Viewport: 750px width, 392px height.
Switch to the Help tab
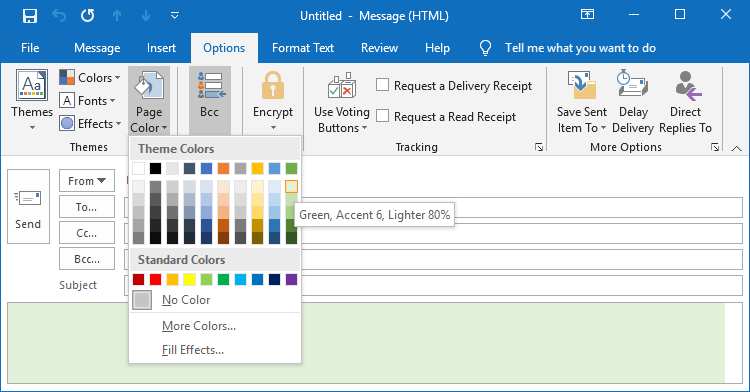pyautogui.click(x=437, y=48)
